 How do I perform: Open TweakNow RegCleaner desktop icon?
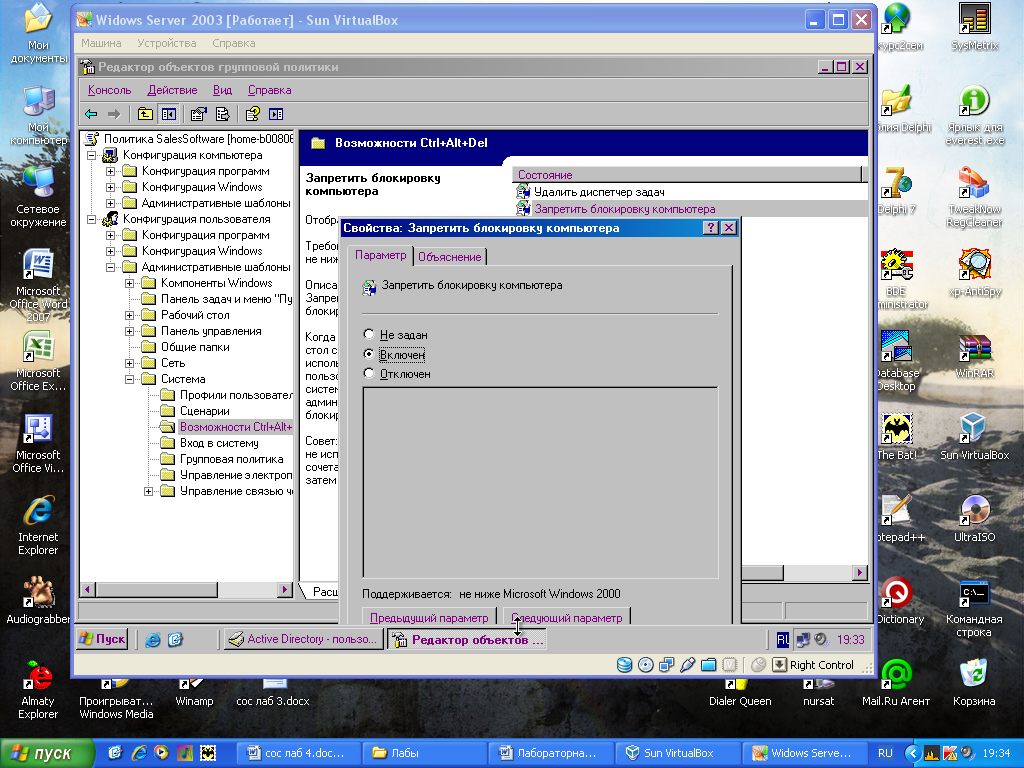pos(974,196)
